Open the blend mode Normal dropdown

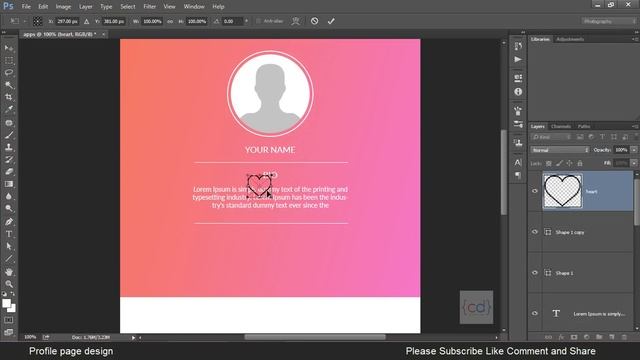(560, 150)
